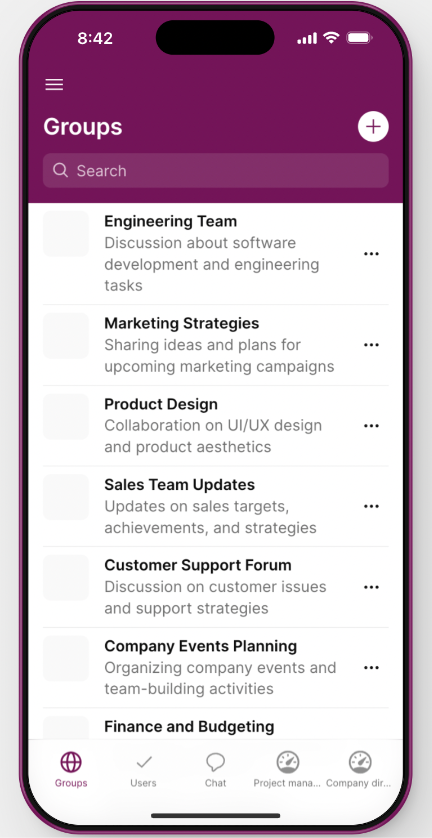Open the Chat bubble tab

point(215,770)
